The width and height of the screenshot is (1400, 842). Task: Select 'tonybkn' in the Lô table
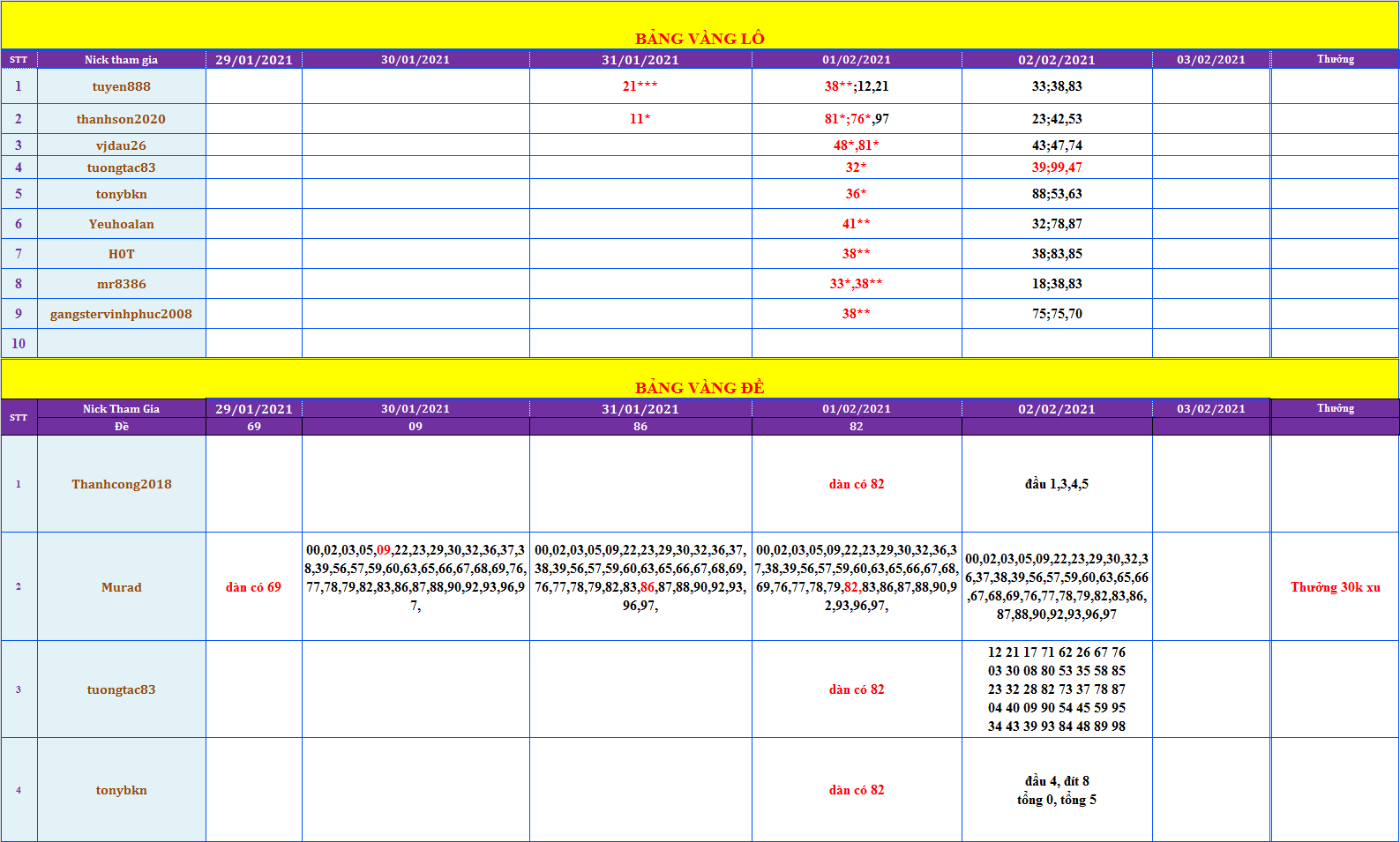(122, 194)
